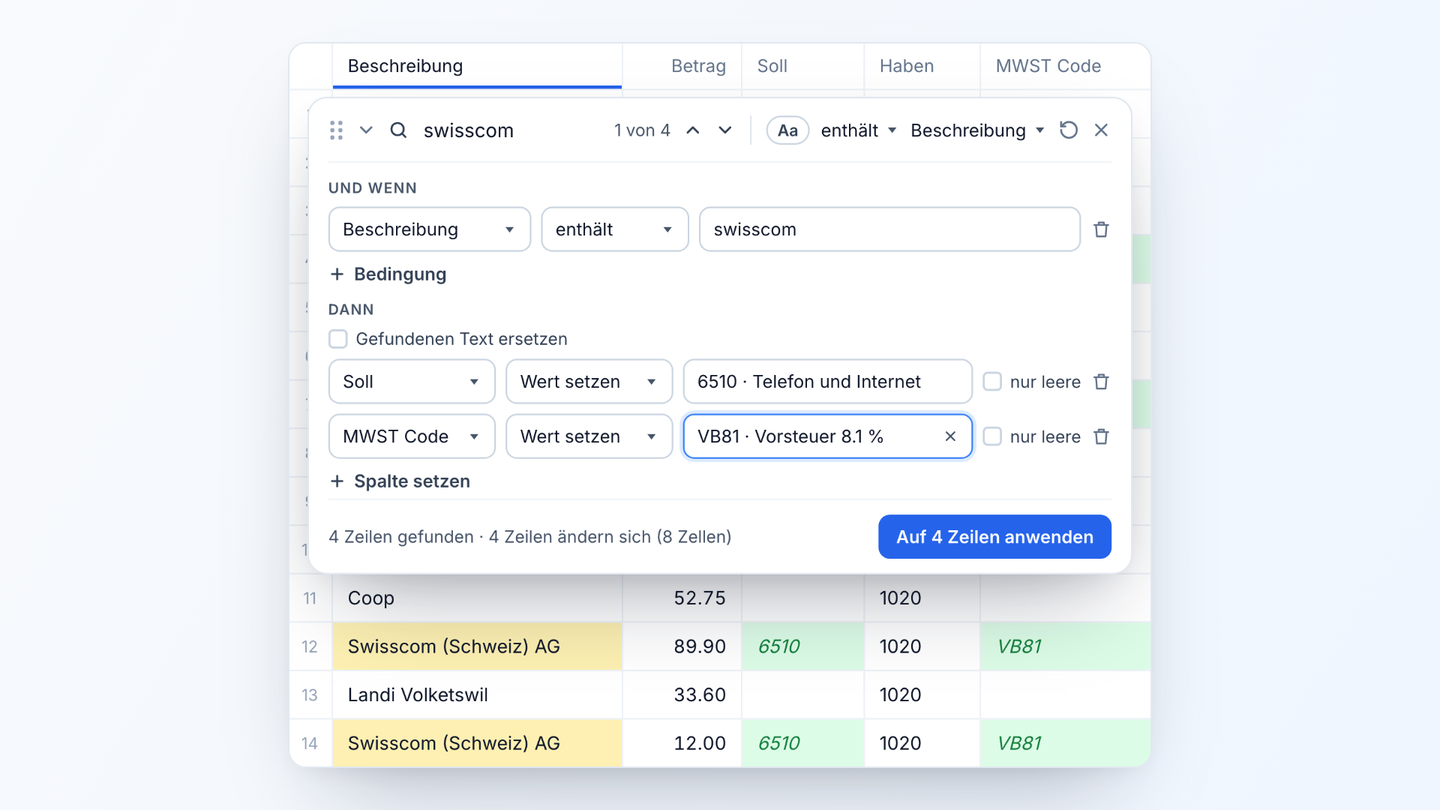The width and height of the screenshot is (1440, 810).
Task: Click 'Auf 4 Zeilen anwenden' button
Action: [x=995, y=537]
